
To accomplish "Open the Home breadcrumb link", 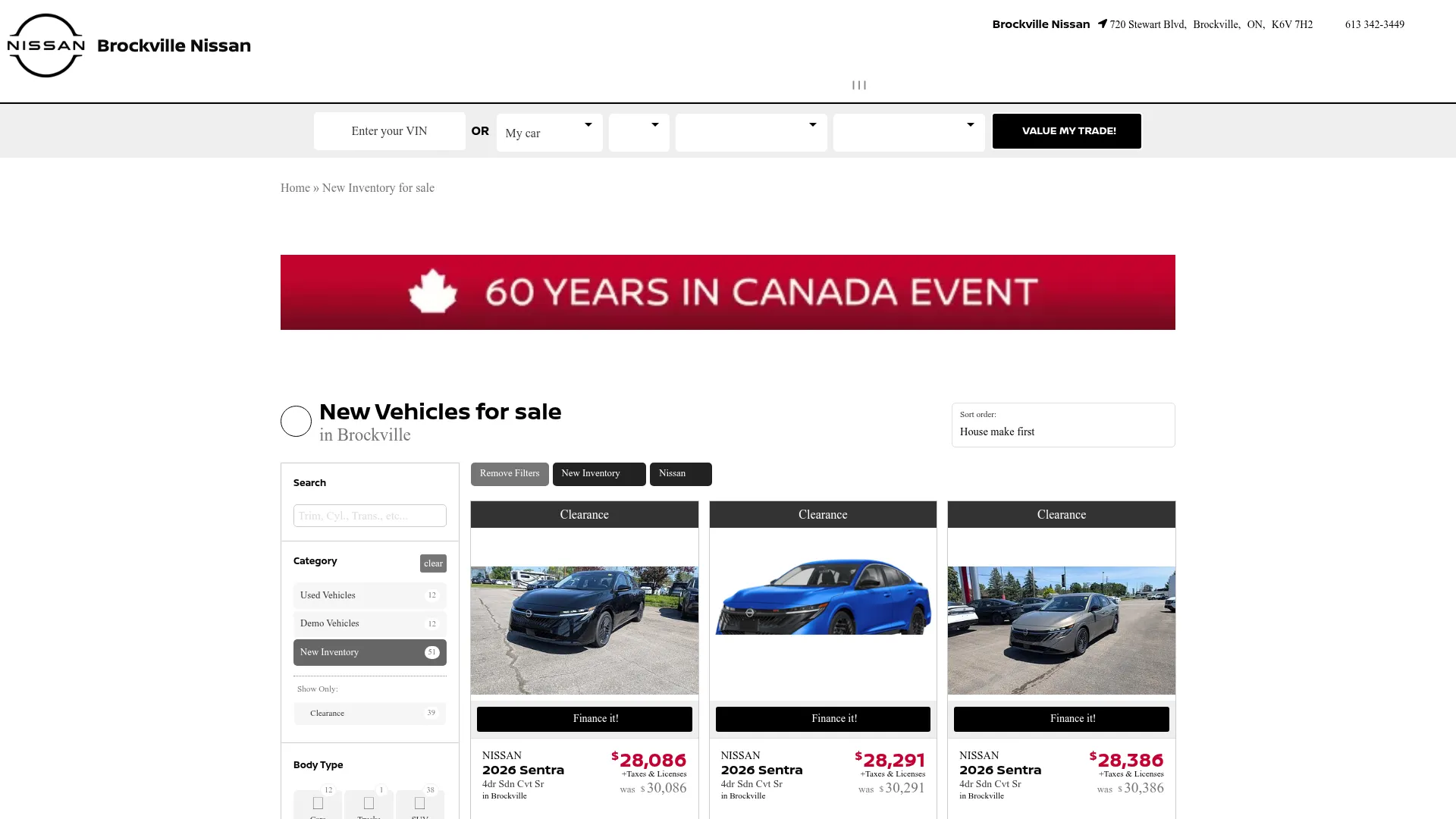I will coord(295,188).
